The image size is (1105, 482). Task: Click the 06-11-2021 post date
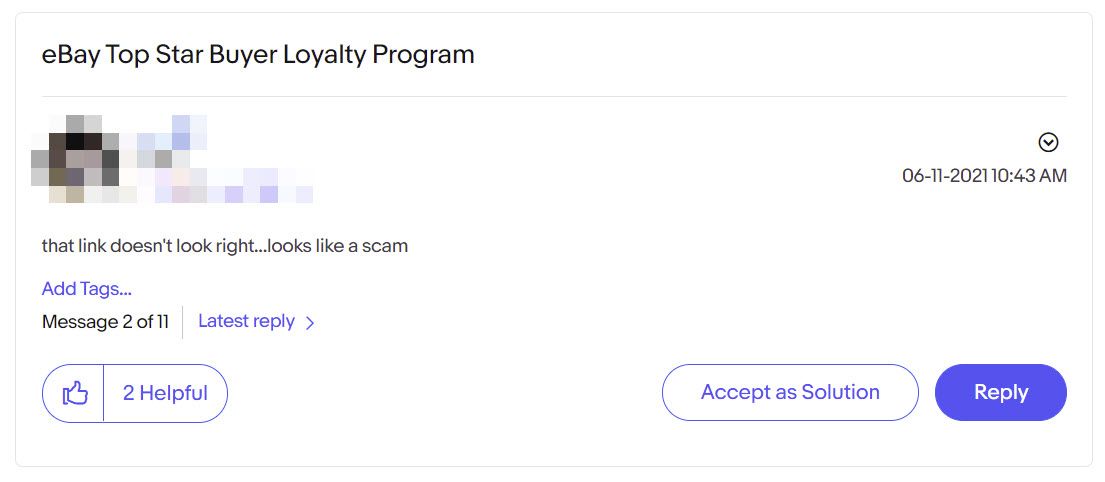click(944, 175)
